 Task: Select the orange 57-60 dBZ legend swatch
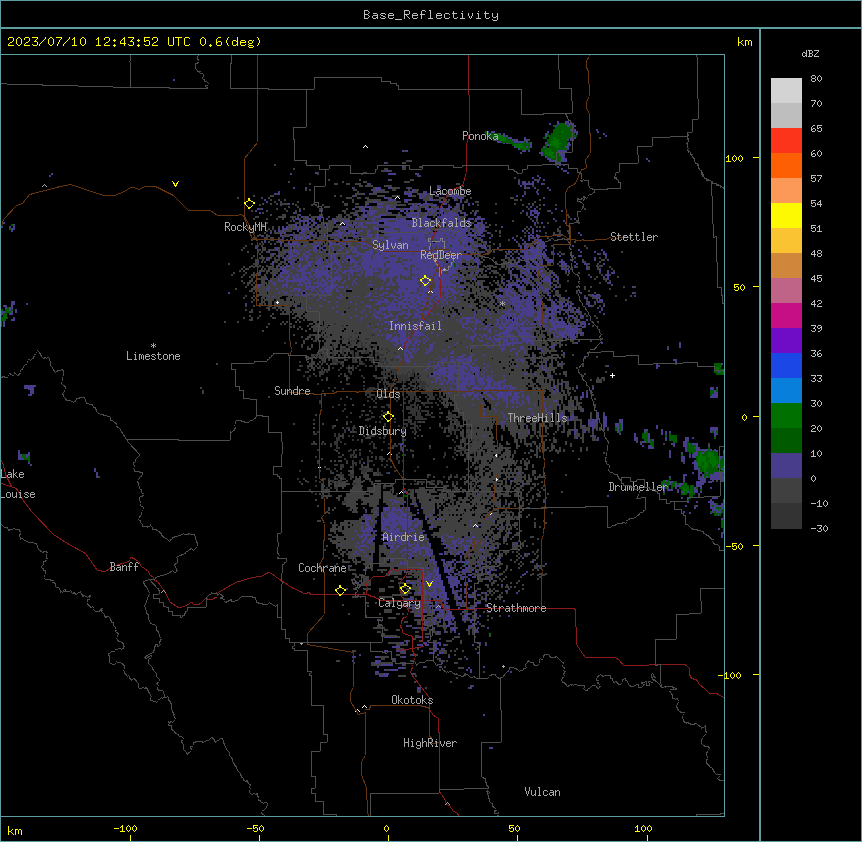[x=786, y=165]
